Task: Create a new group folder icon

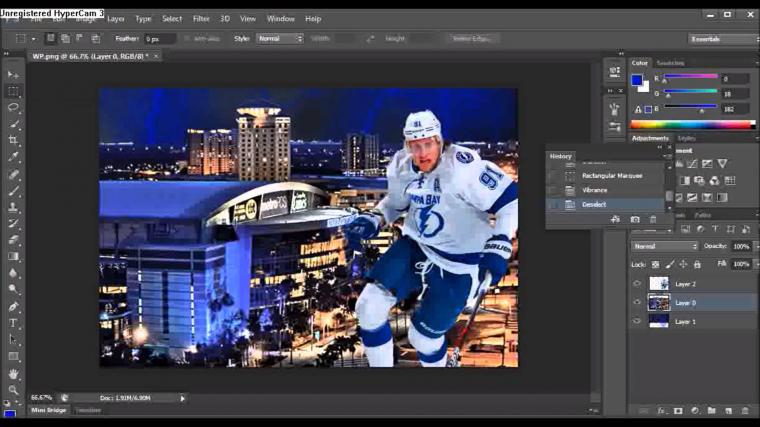Action: pyautogui.click(x=712, y=411)
